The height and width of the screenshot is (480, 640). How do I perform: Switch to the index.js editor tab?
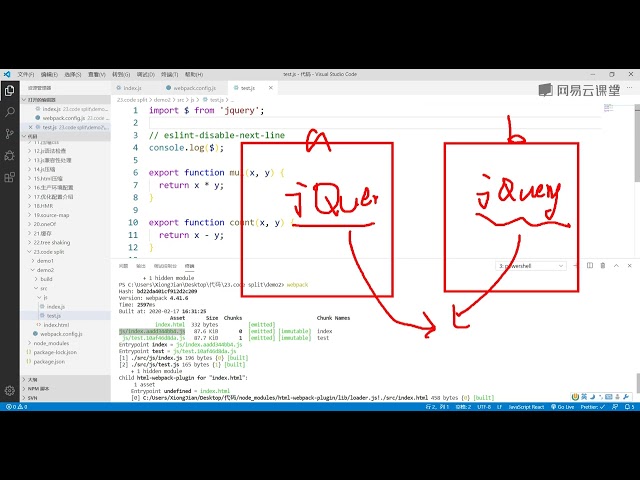tap(132, 88)
